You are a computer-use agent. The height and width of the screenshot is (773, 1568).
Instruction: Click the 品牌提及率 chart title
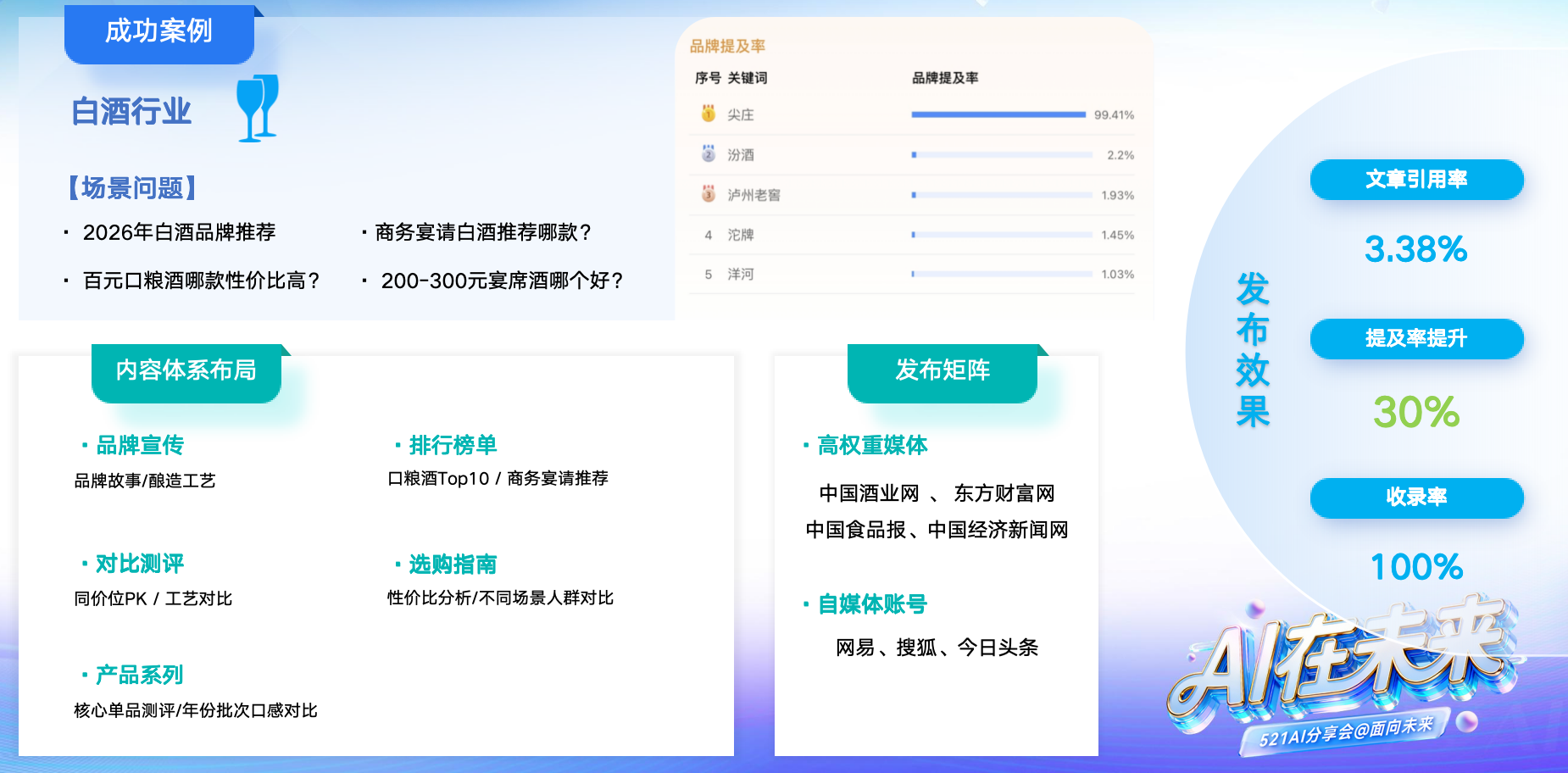(727, 47)
